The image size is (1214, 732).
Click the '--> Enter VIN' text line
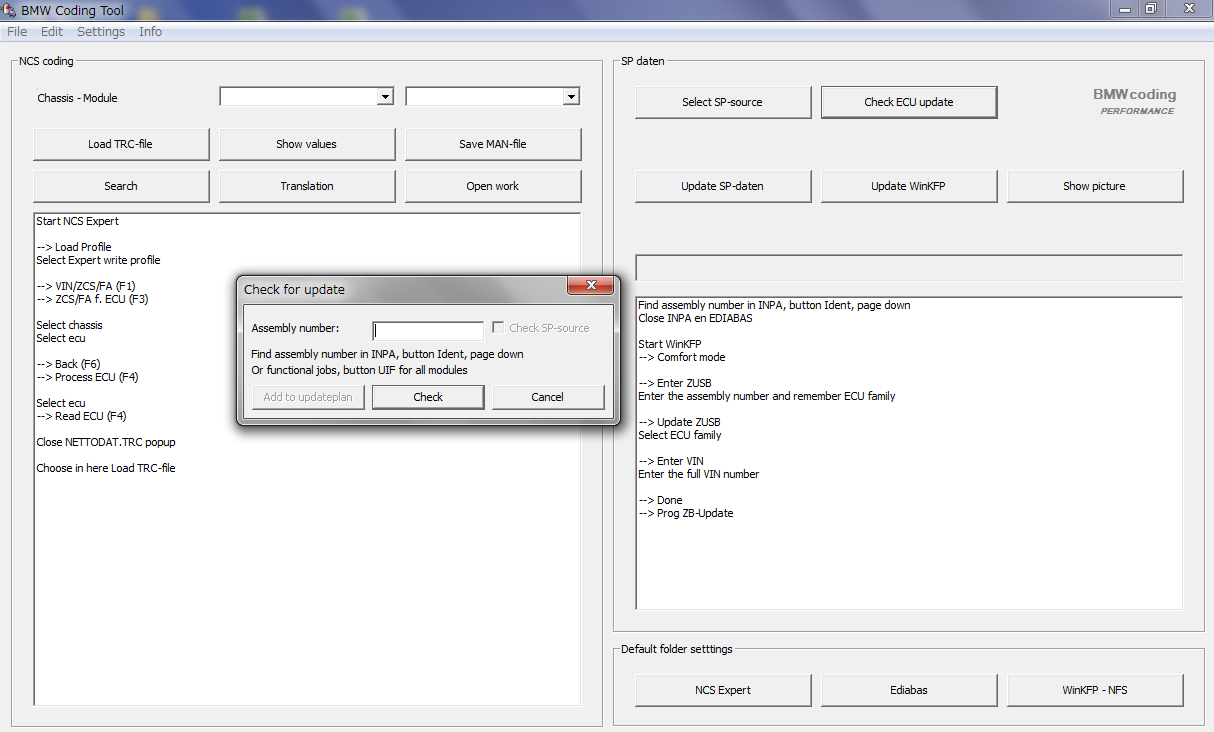point(672,461)
